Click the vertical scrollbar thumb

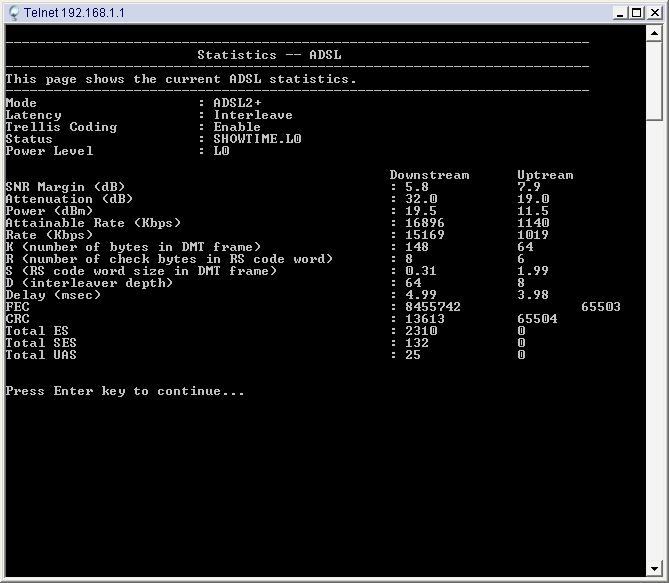pos(654,81)
